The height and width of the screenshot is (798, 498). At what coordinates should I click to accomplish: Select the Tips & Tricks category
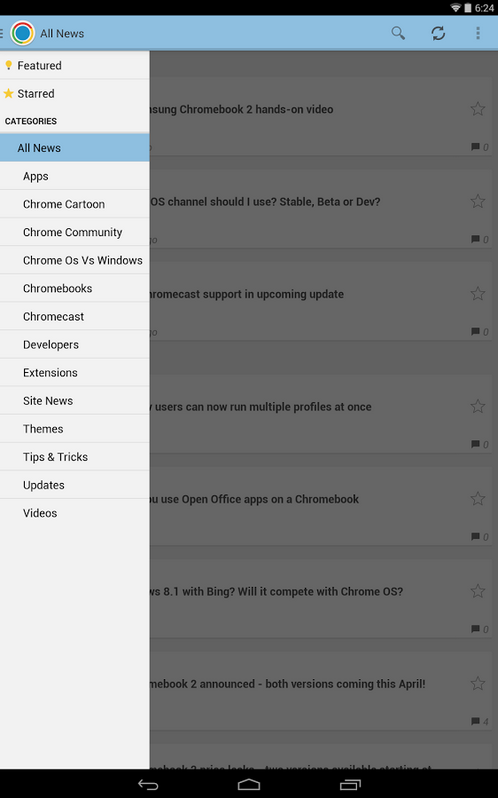click(75, 457)
